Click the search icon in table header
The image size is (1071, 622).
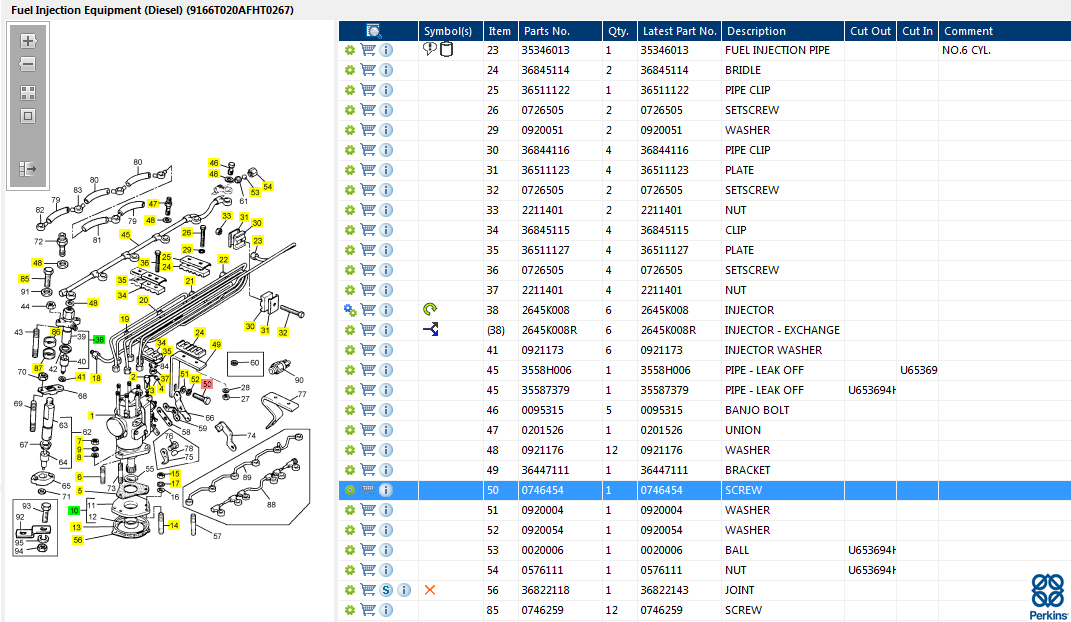374,31
